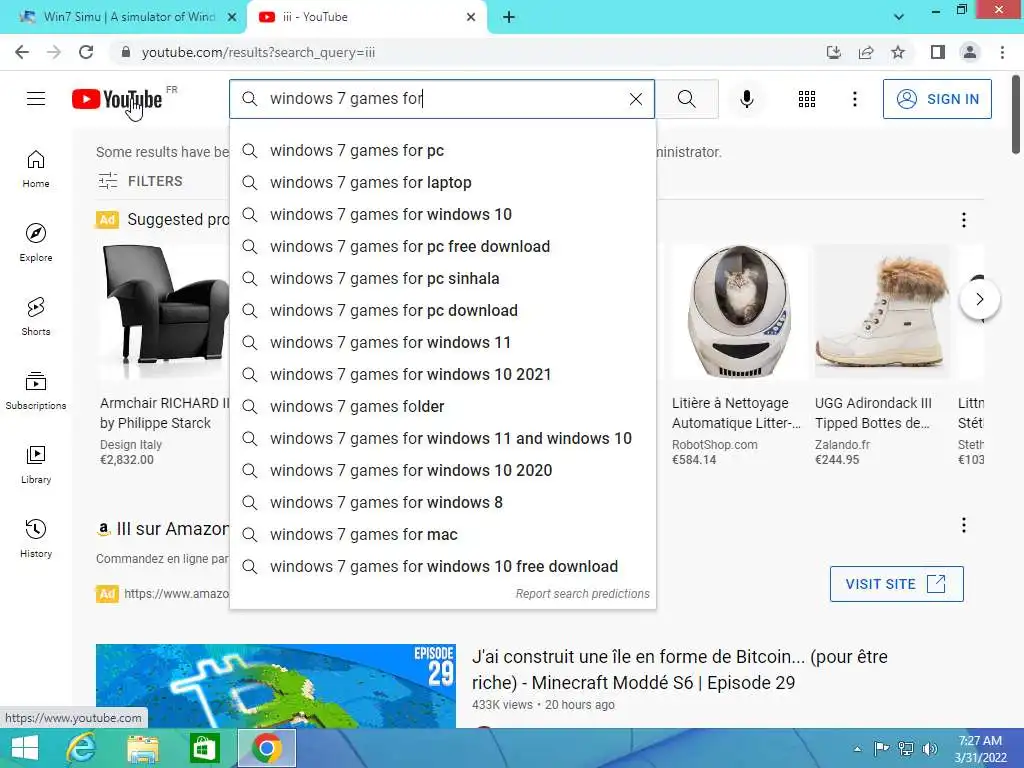Image resolution: width=1024 pixels, height=768 pixels.
Task: Pick 'windows 11 and windows 10' suggestion
Action: pyautogui.click(x=443, y=439)
